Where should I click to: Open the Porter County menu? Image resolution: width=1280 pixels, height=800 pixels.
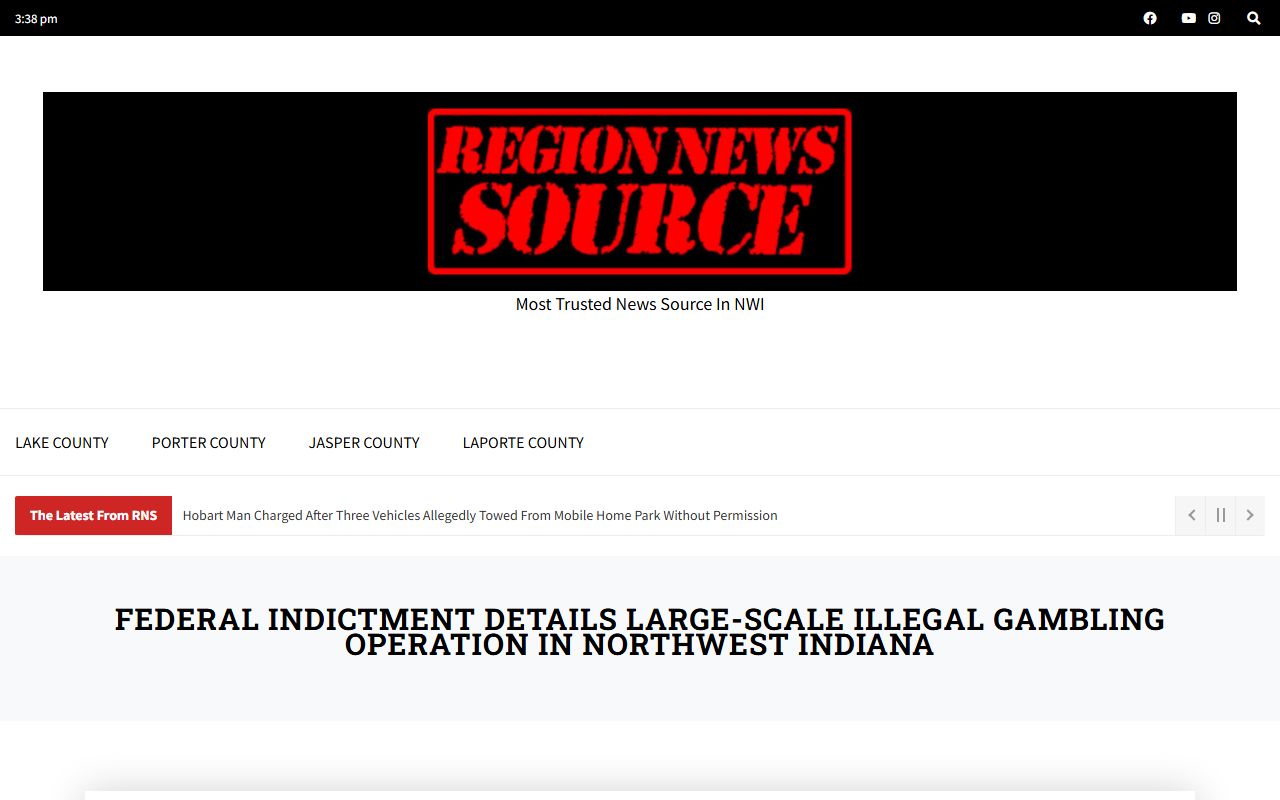click(x=209, y=442)
